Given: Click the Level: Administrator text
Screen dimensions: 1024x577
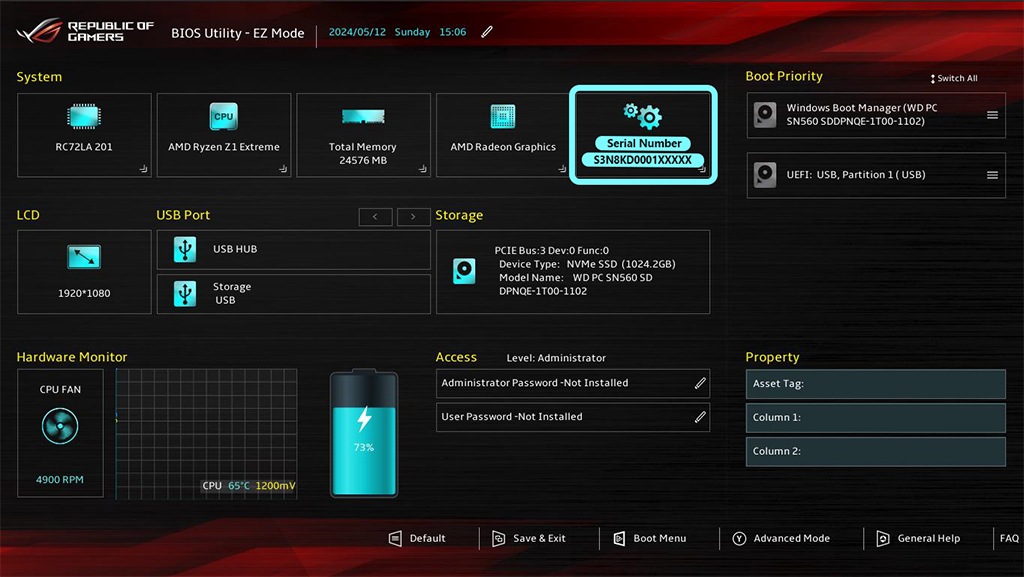Looking at the screenshot, I should 556,358.
